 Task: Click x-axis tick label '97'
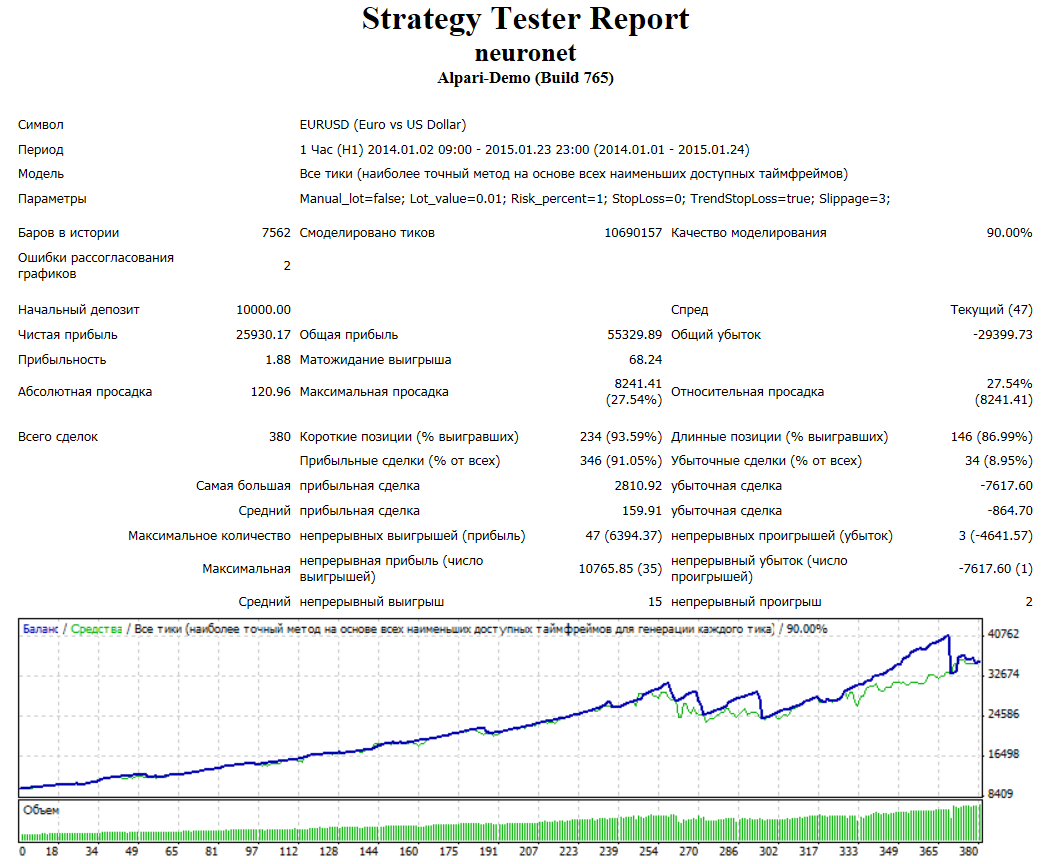pos(252,851)
